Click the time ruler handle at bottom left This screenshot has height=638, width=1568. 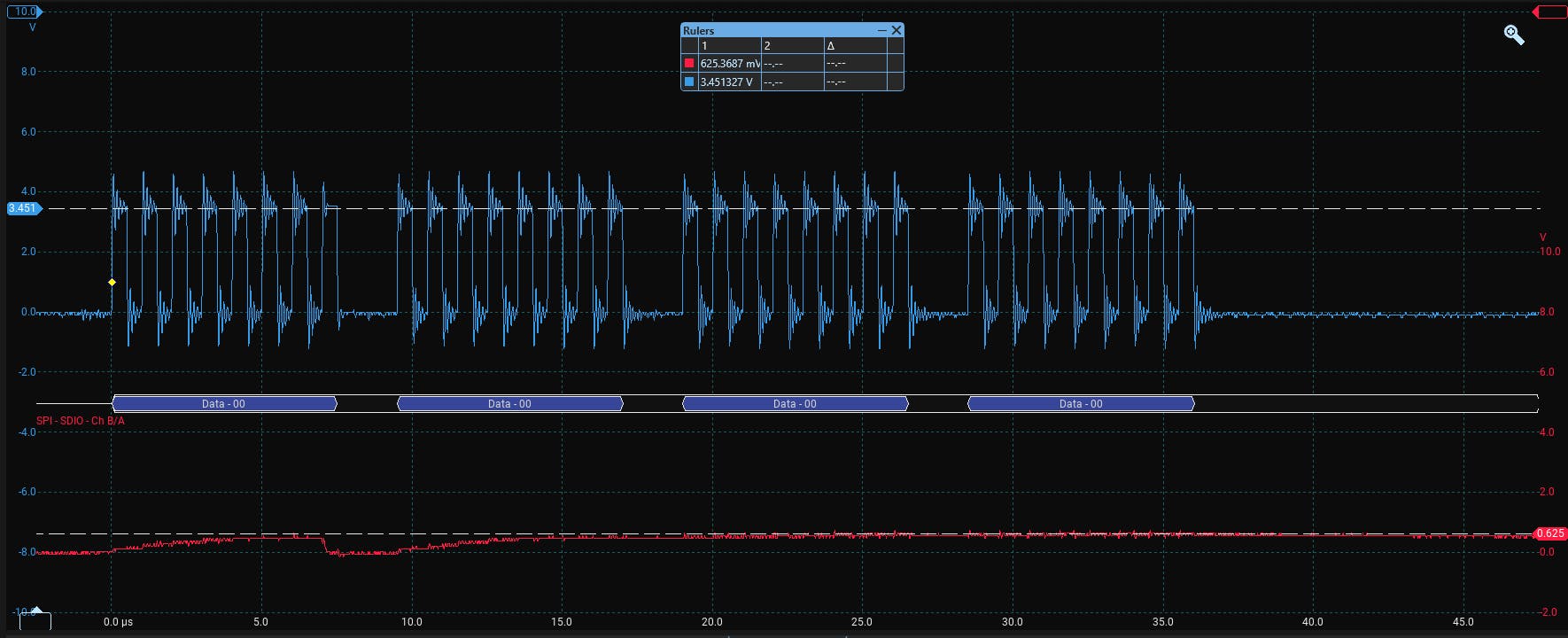pyautogui.click(x=35, y=619)
